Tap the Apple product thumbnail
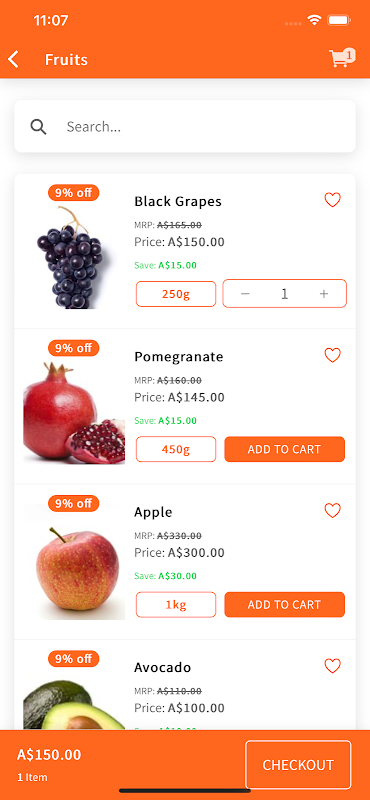Screen dimensions: 370x800 tap(77, 573)
